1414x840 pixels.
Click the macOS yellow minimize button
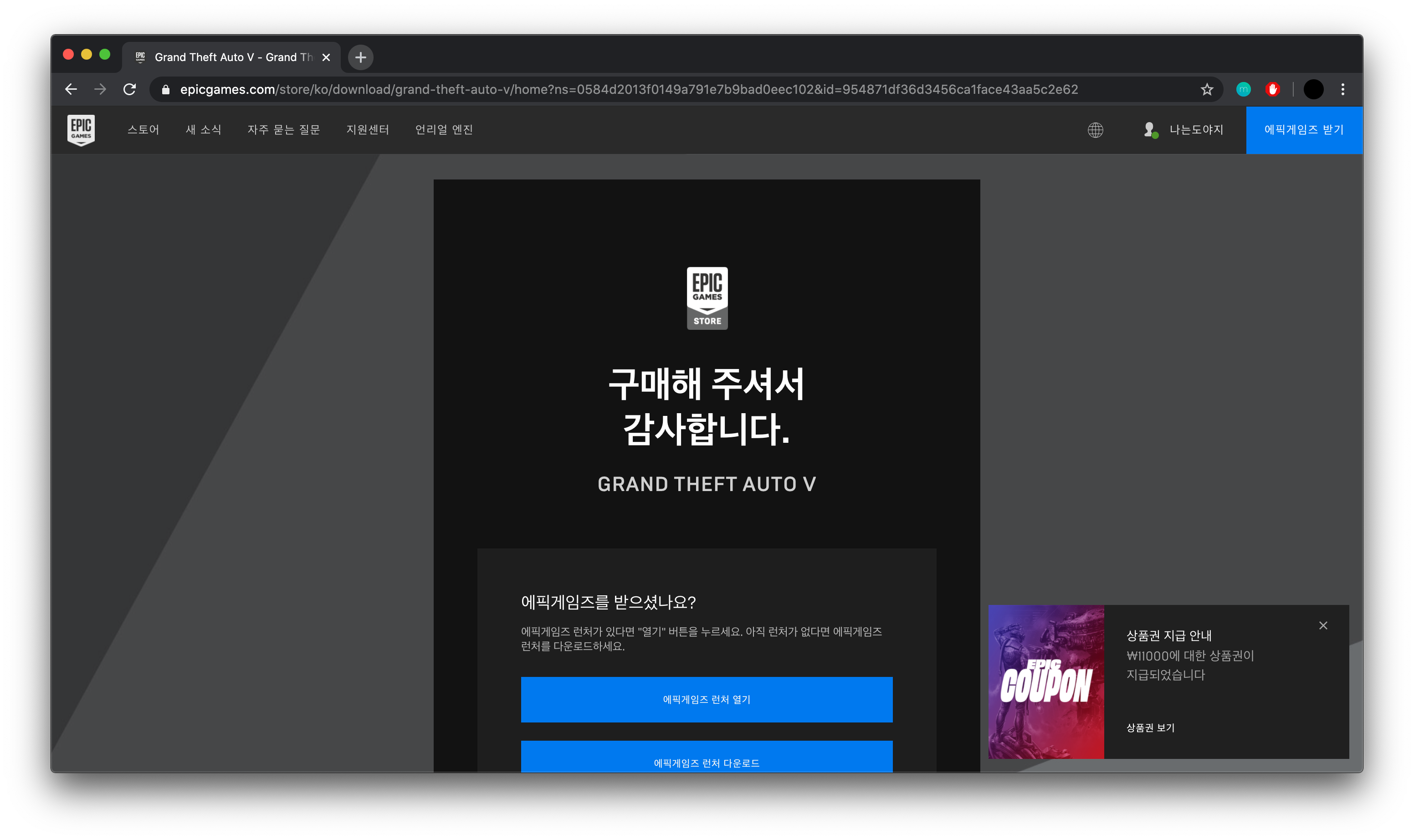pos(87,54)
